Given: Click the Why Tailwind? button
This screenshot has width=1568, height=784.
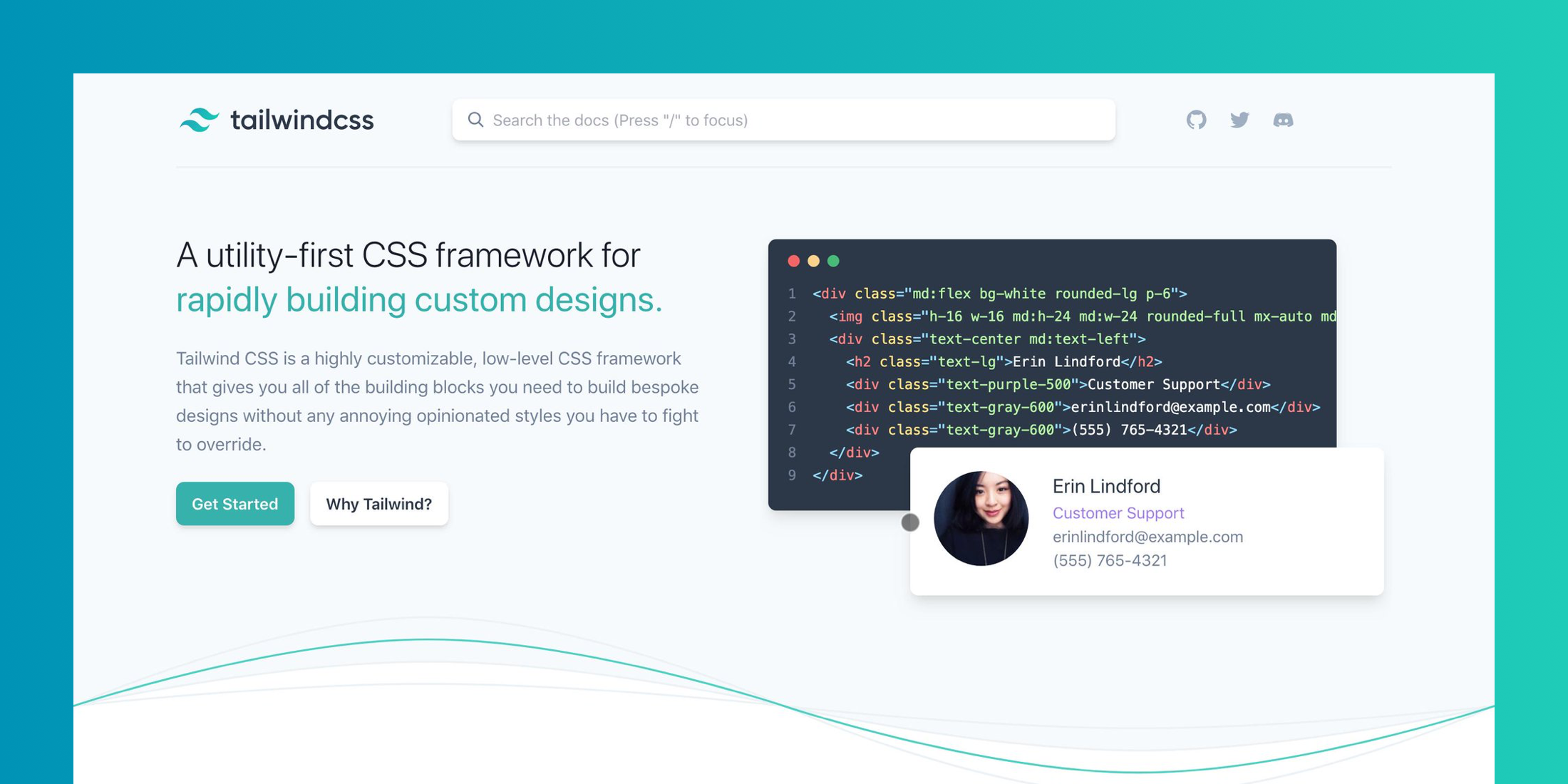Looking at the screenshot, I should [x=378, y=503].
